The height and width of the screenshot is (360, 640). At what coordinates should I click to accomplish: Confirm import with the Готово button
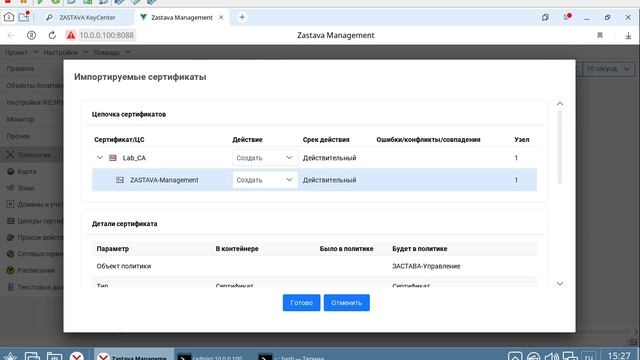click(301, 303)
